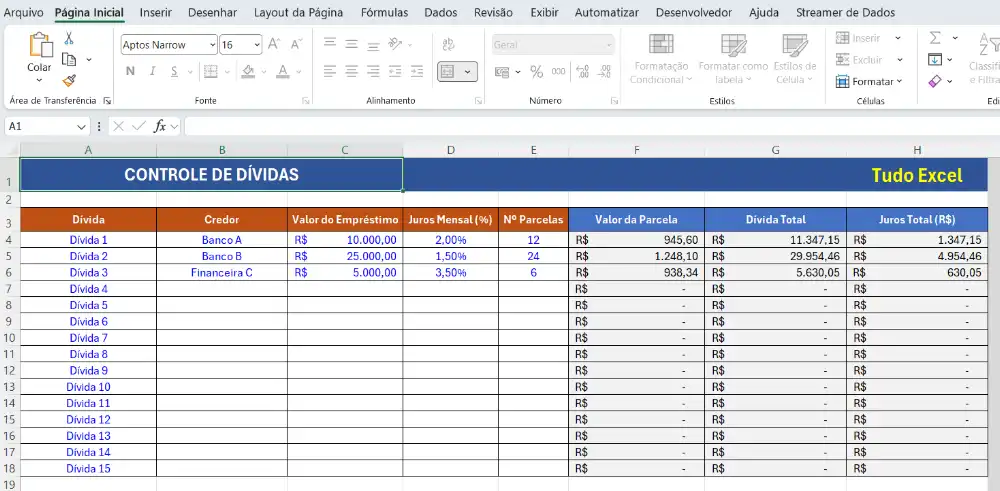
Task: Increase the indent
Action: coord(416,71)
